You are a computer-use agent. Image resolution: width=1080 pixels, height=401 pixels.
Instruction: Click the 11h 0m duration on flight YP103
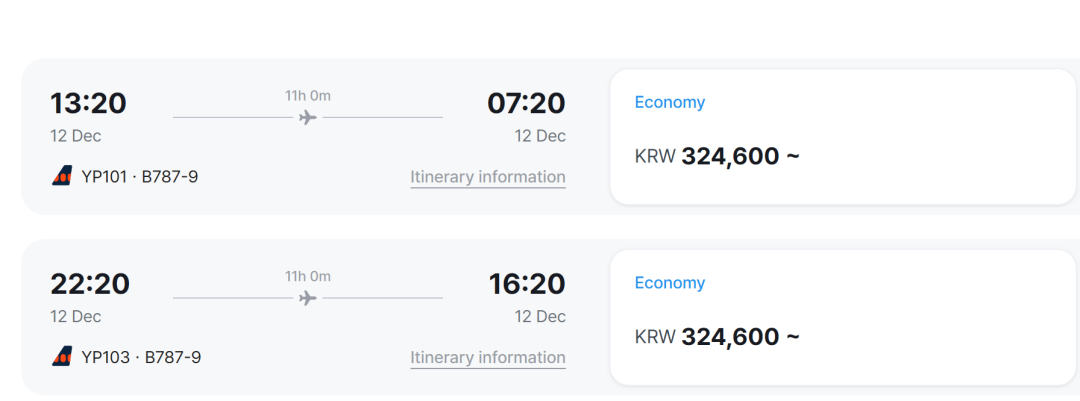tap(308, 276)
